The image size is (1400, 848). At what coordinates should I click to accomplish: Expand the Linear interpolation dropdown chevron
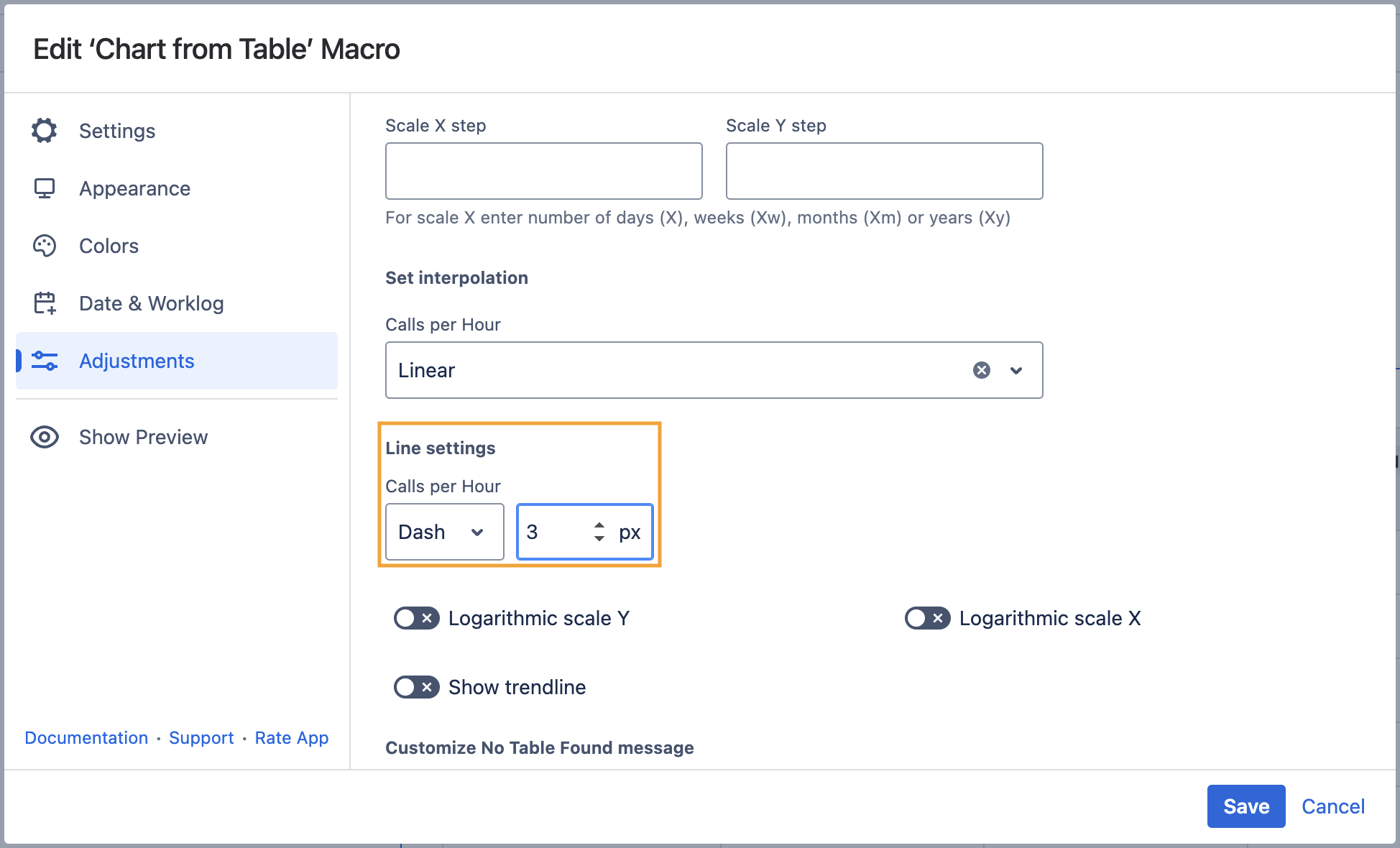[1016, 370]
